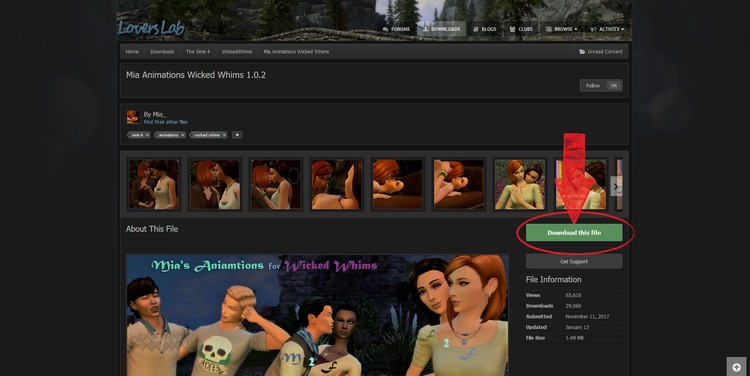This screenshot has height=376, width=750.
Task: Switch to the Downloads nav tab
Action: click(441, 29)
